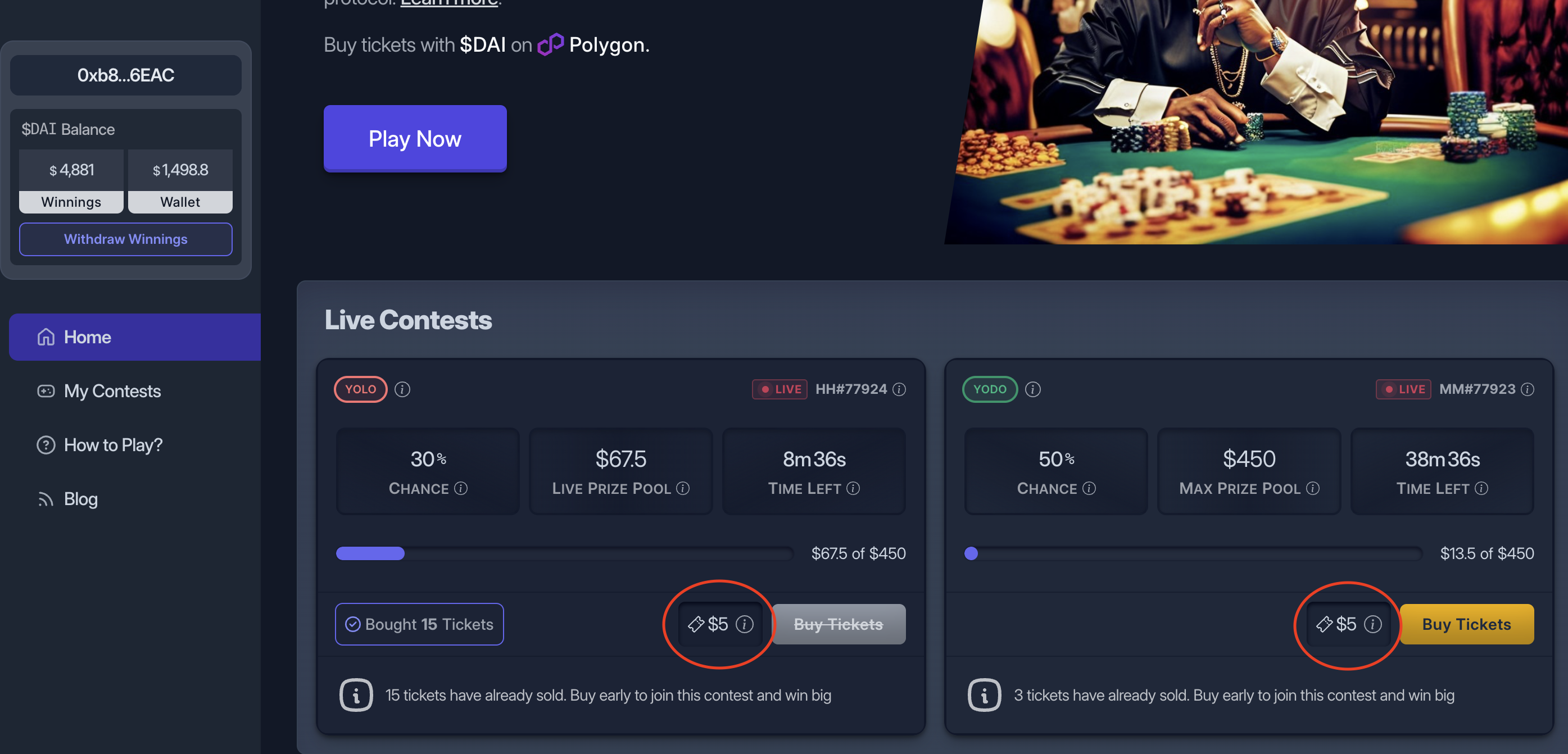Click the info icon next to the YOLO badge

pos(402,389)
